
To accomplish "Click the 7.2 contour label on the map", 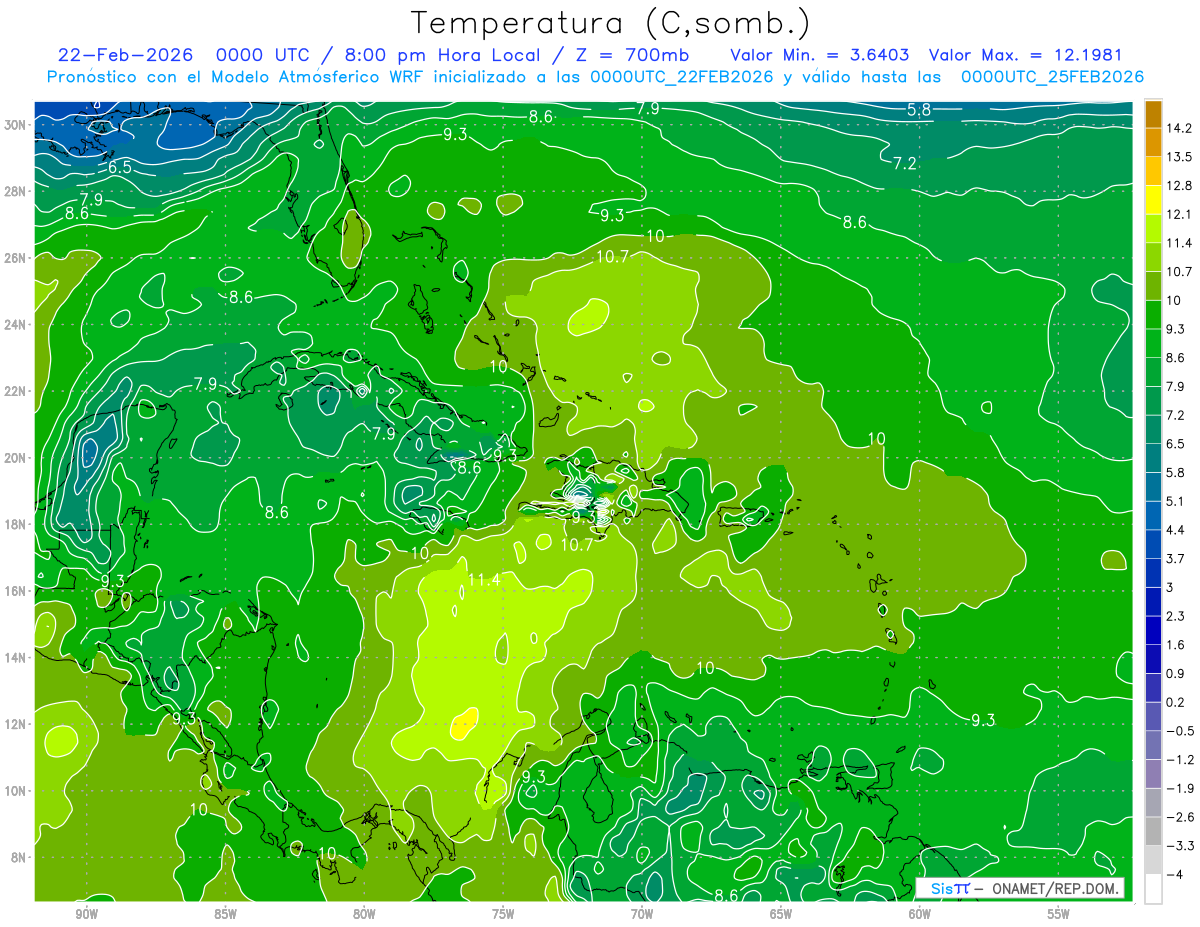I will (904, 163).
